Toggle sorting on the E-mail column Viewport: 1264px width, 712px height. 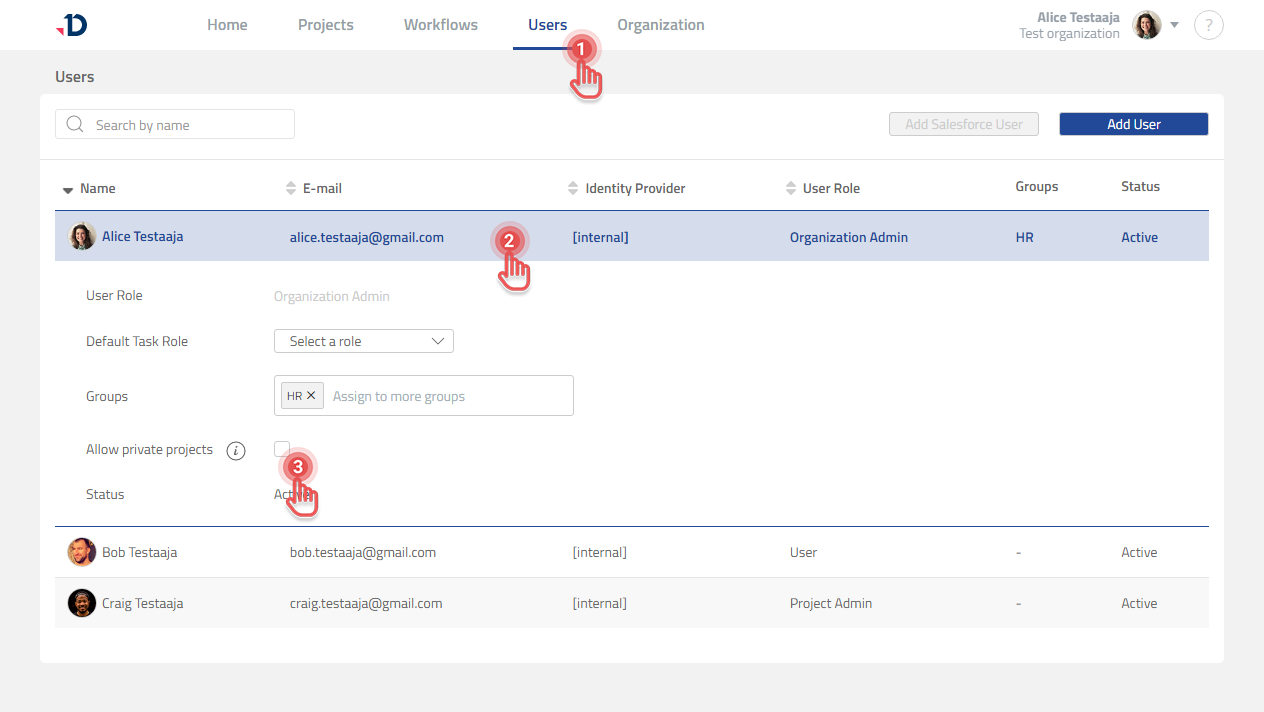pos(290,188)
